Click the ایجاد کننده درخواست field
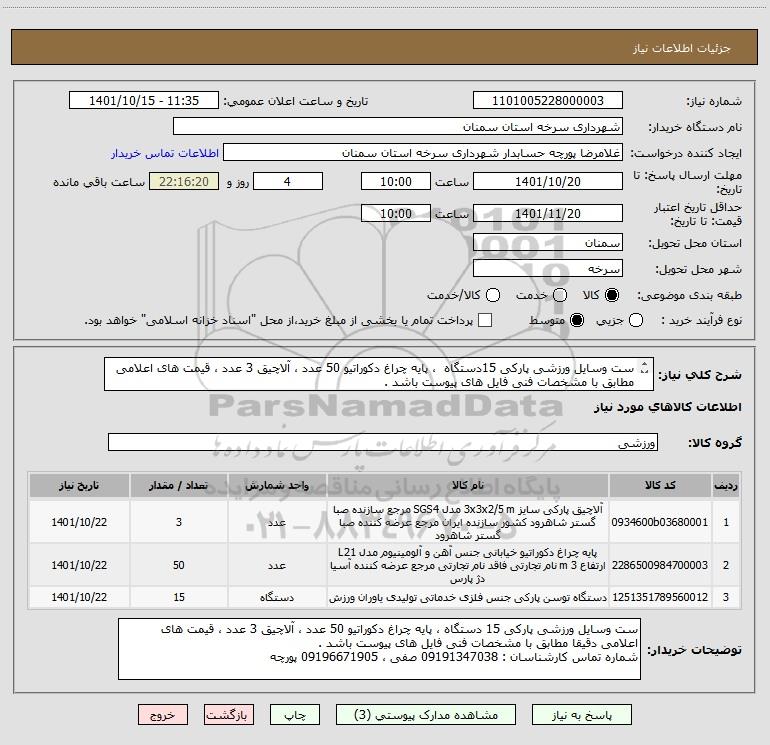The image size is (770, 745). click(423, 153)
